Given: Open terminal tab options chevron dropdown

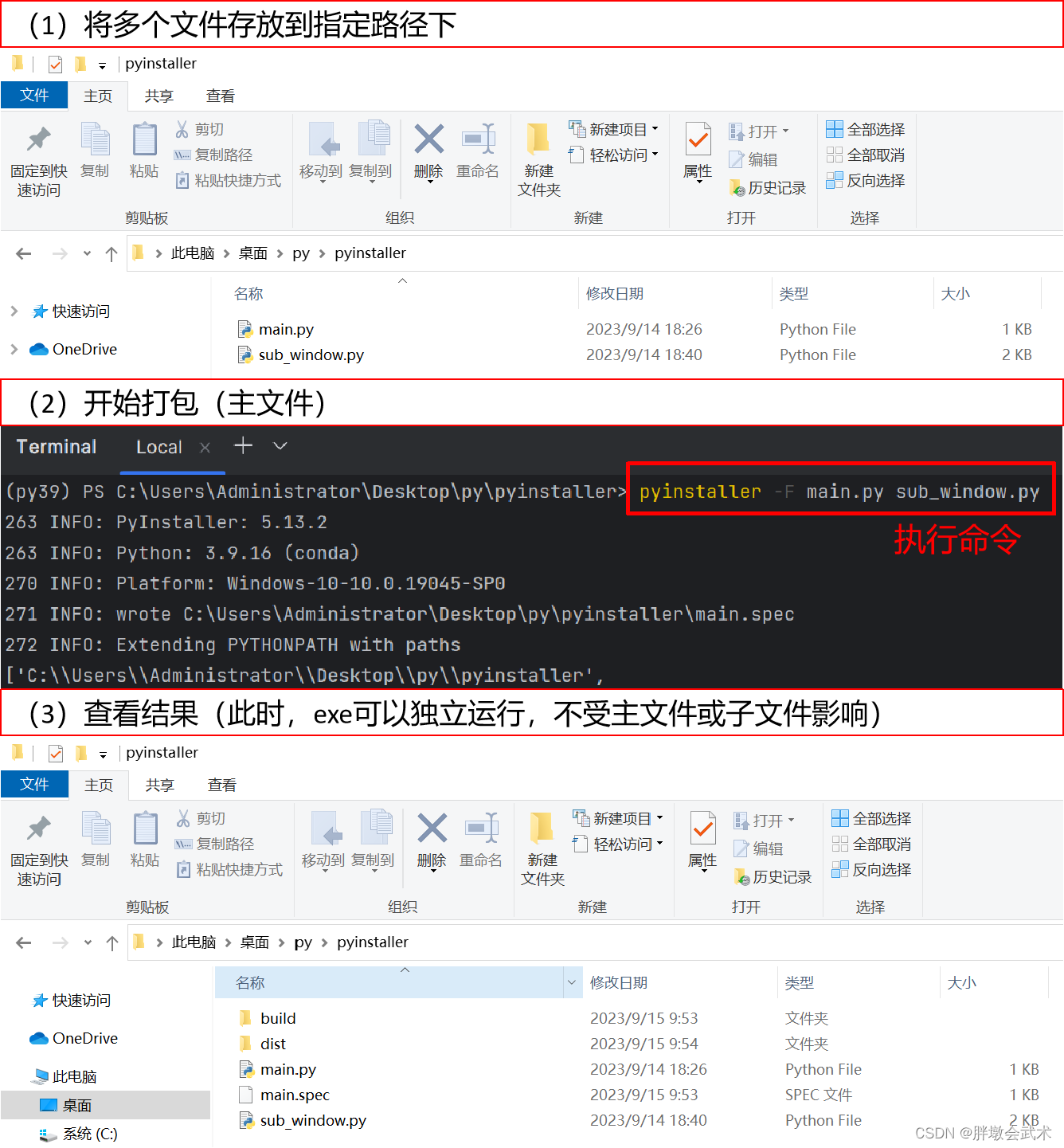Looking at the screenshot, I should [x=280, y=446].
